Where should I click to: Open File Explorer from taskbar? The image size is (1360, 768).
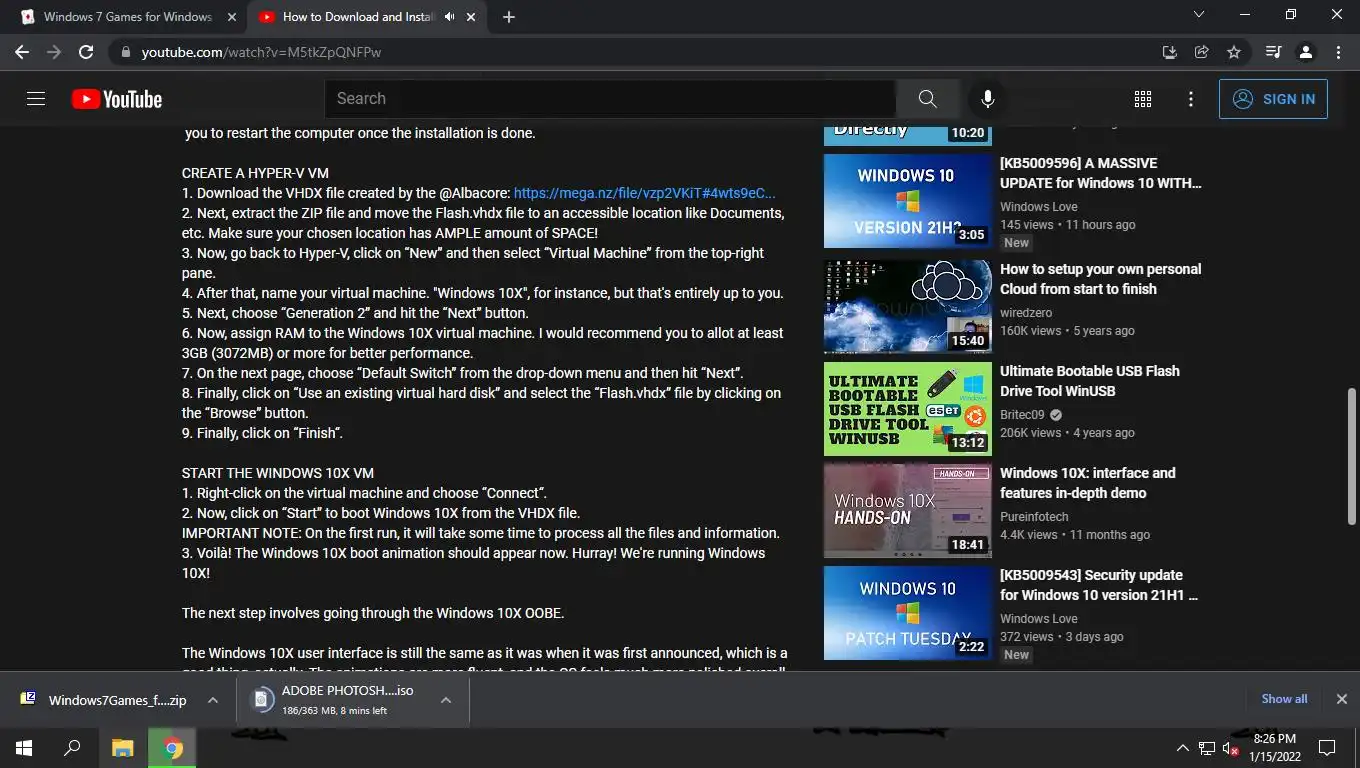[x=122, y=748]
